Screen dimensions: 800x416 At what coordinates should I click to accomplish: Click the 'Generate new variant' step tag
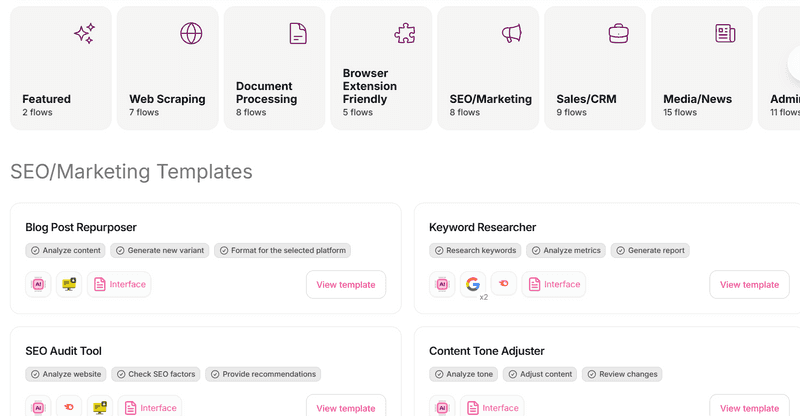(160, 251)
